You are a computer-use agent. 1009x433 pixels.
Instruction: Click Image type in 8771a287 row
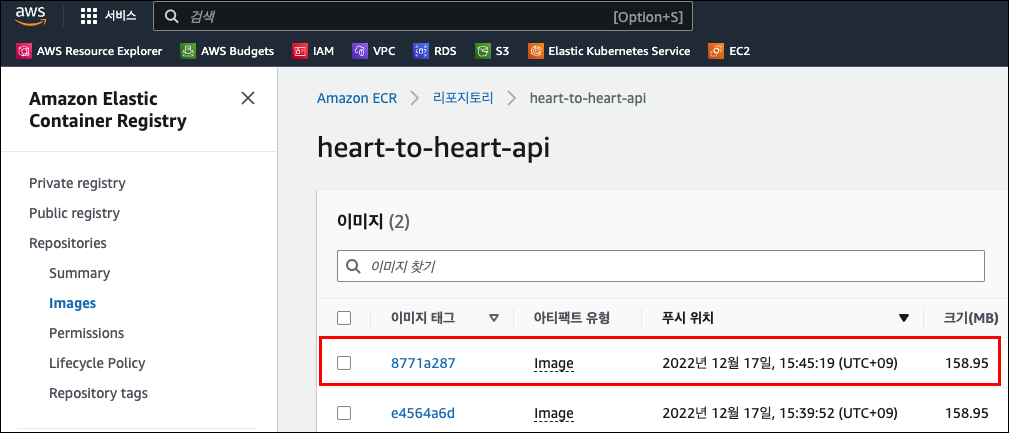[x=553, y=364]
